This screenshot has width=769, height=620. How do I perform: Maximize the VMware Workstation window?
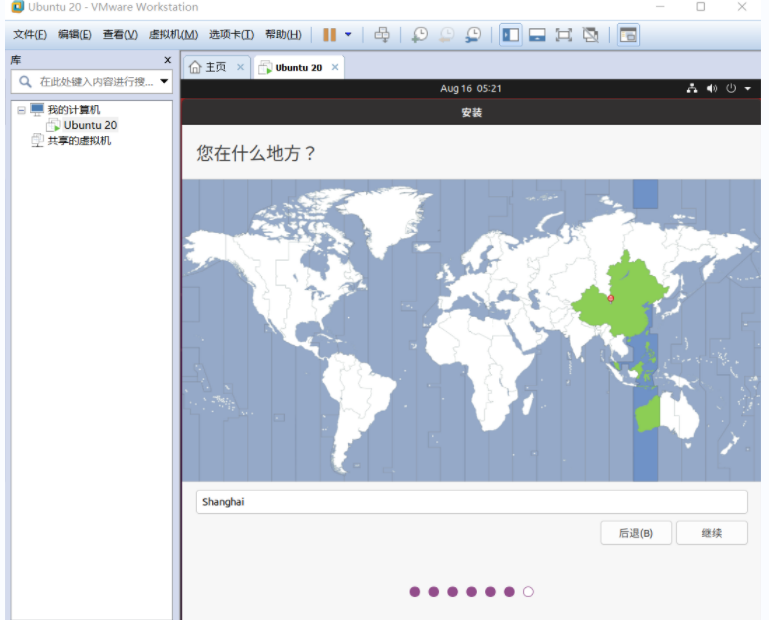(x=701, y=7)
